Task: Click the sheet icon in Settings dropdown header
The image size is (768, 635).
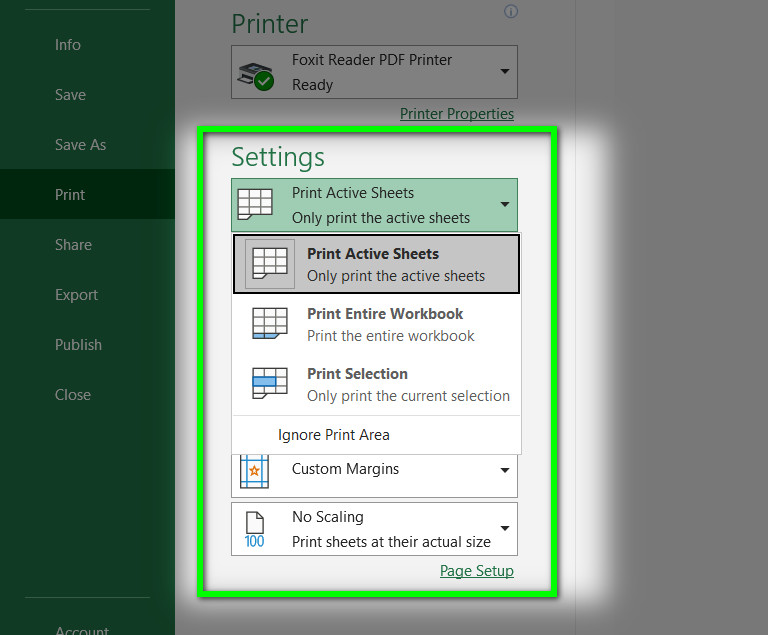Action: pyautogui.click(x=254, y=205)
